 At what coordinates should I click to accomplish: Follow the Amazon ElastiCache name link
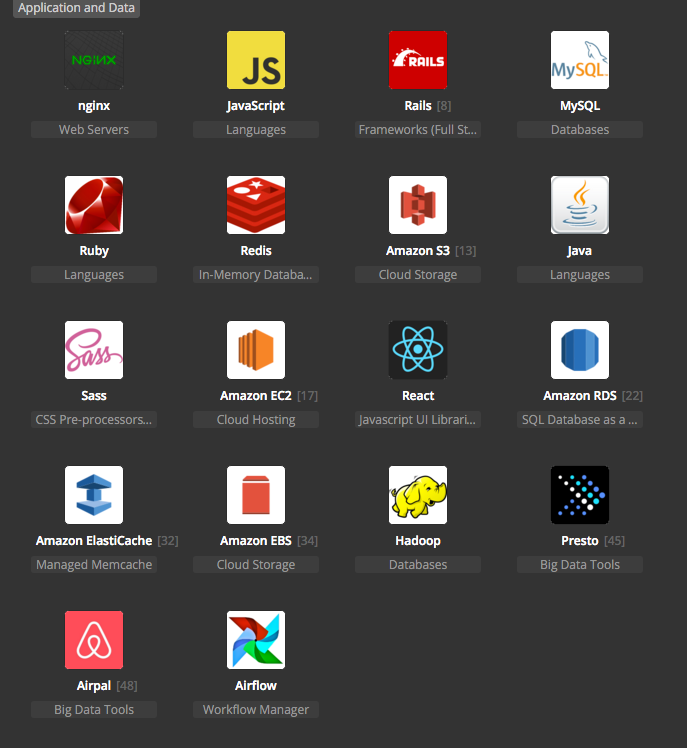point(94,541)
